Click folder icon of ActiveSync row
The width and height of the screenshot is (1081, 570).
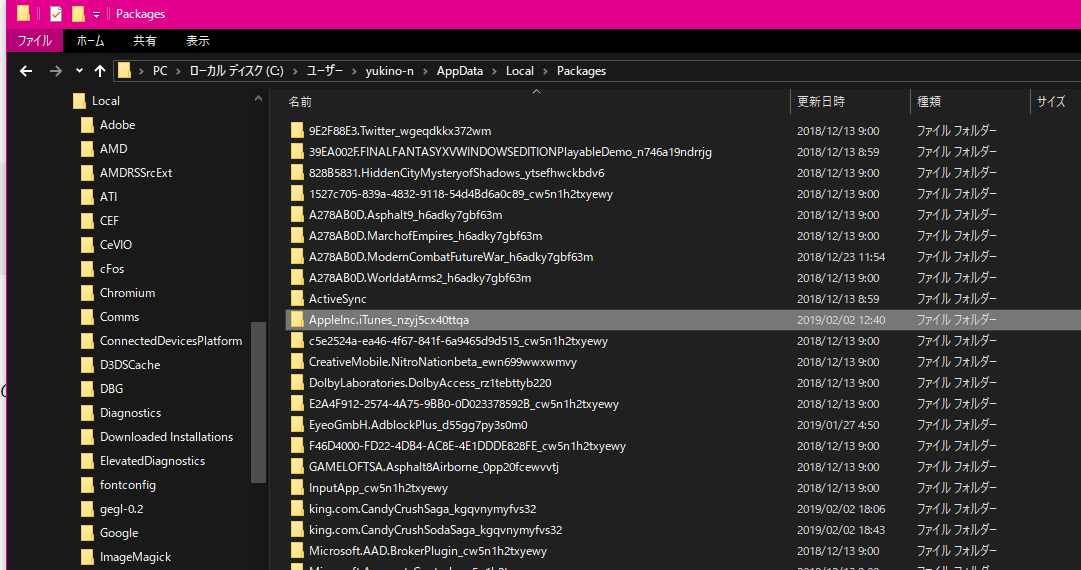tap(297, 299)
